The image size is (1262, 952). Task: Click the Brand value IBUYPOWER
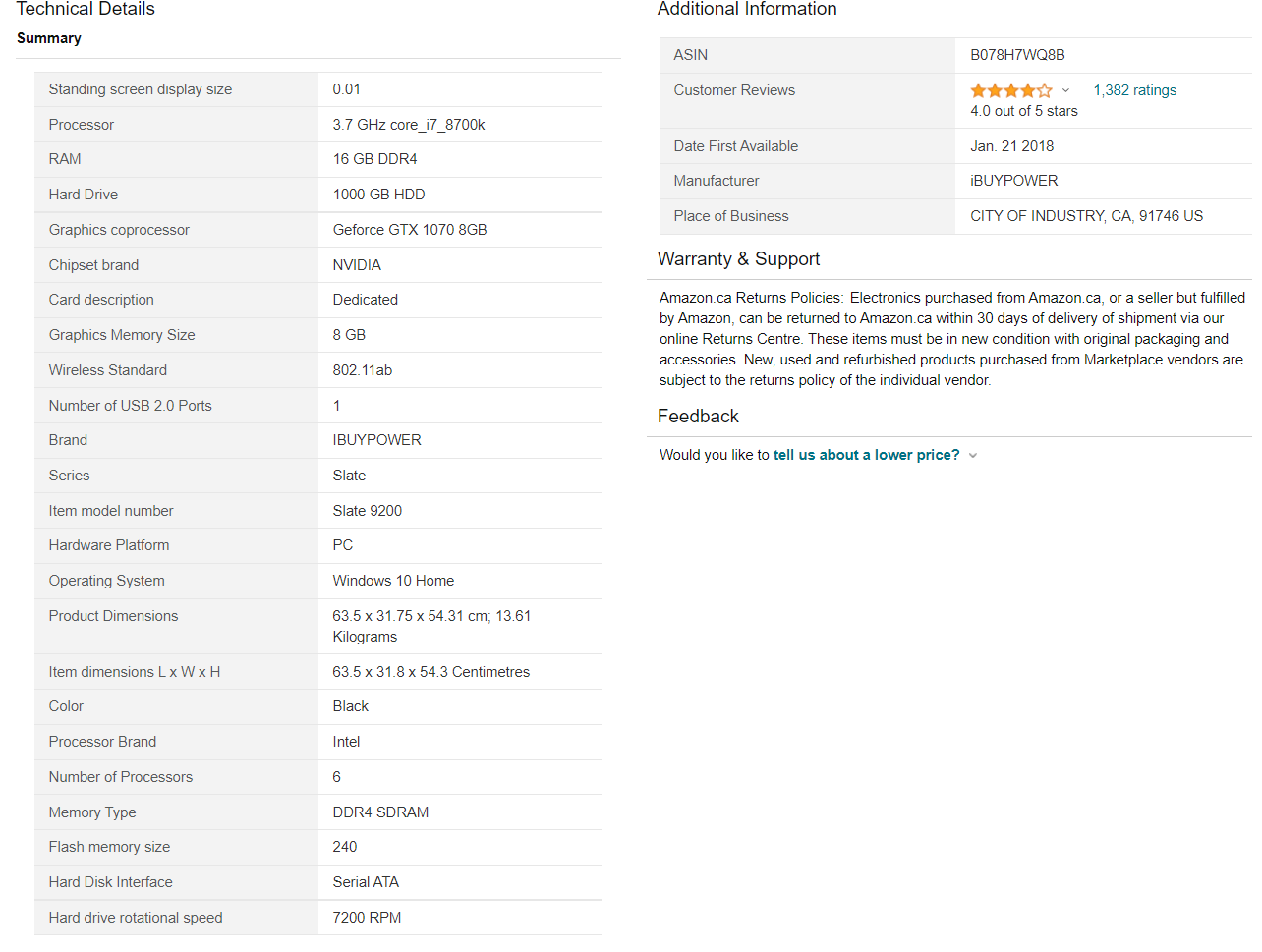click(x=376, y=440)
